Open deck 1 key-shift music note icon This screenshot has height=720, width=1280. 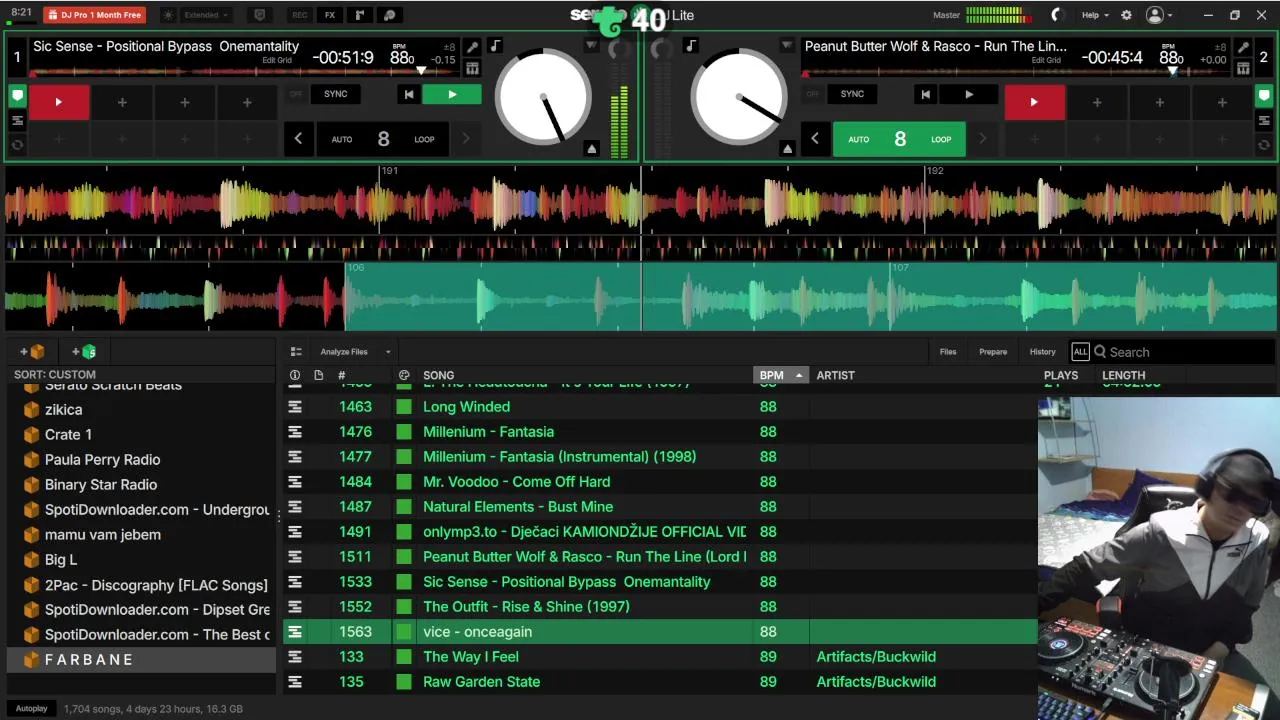coord(495,46)
